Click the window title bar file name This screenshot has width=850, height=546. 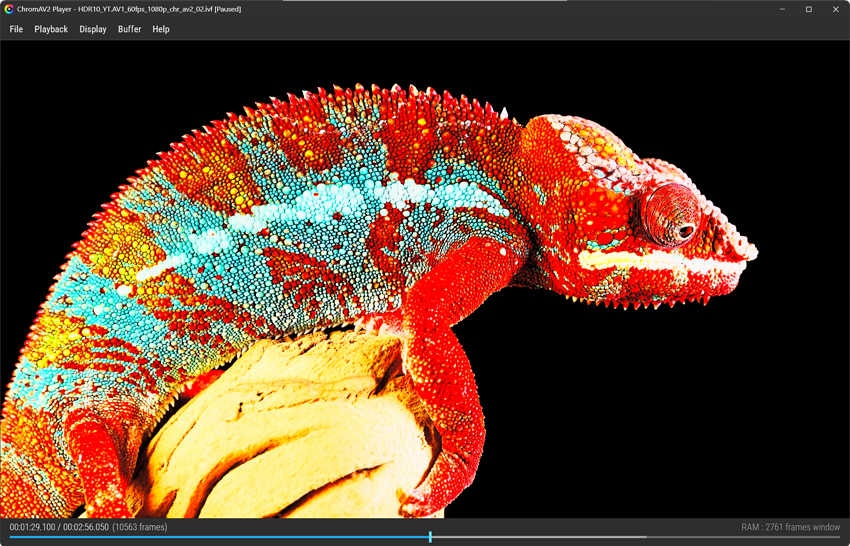click(145, 9)
